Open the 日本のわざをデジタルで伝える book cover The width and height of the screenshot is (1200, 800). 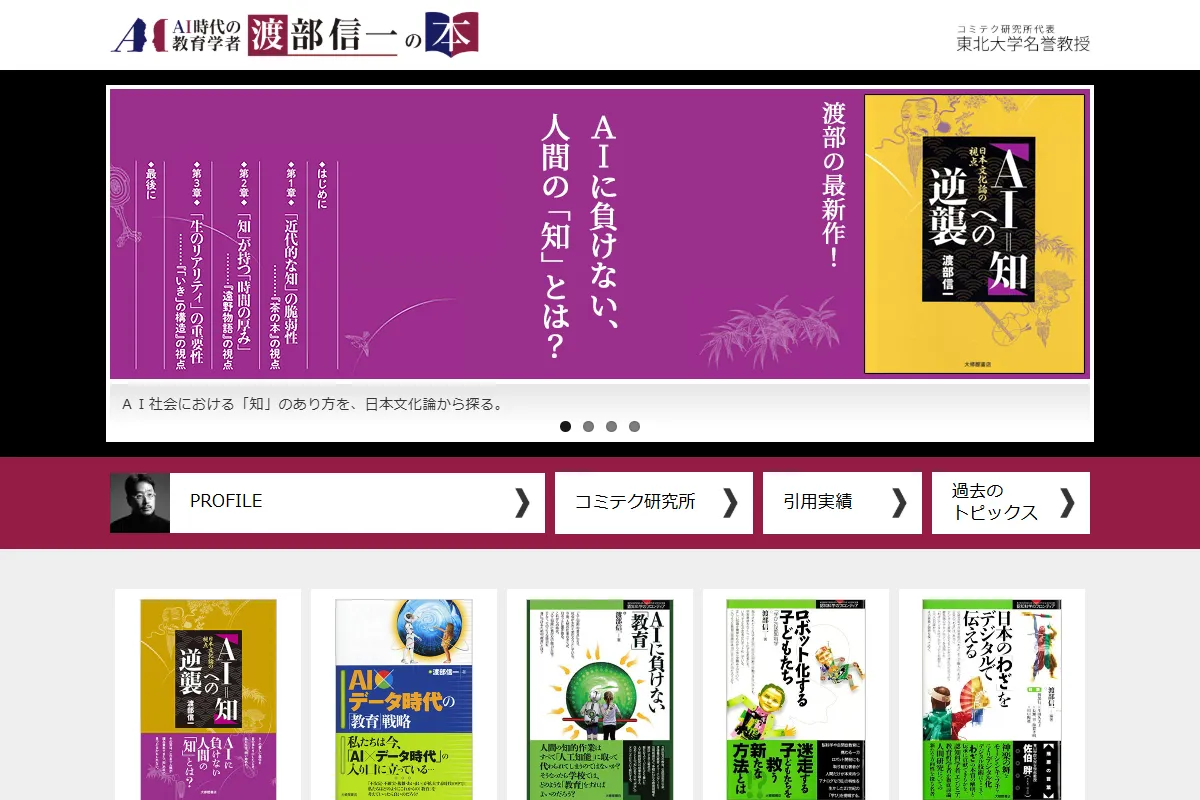(x=991, y=699)
